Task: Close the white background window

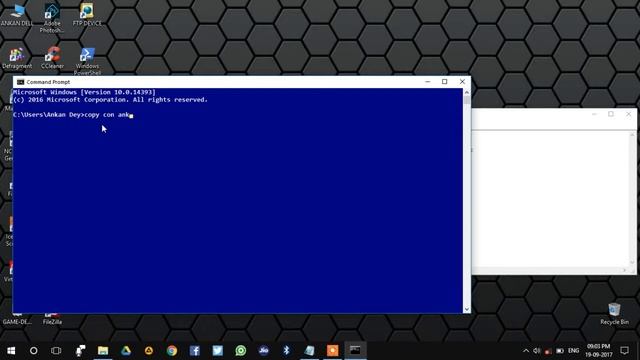Action: click(x=628, y=114)
